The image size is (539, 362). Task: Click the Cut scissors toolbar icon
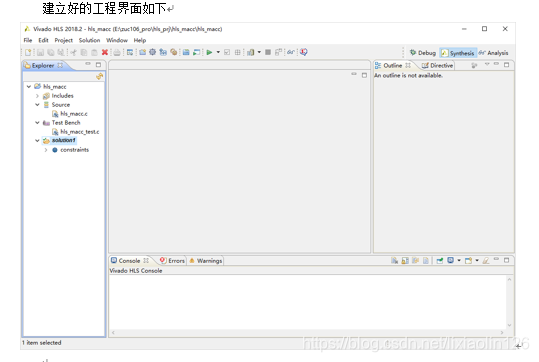tap(74, 52)
